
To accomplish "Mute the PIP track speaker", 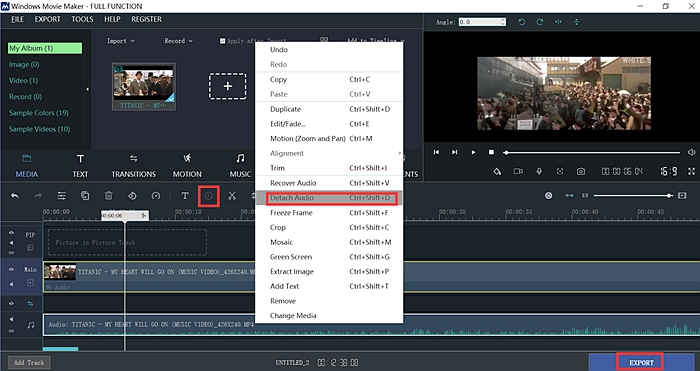I will click(11, 243).
